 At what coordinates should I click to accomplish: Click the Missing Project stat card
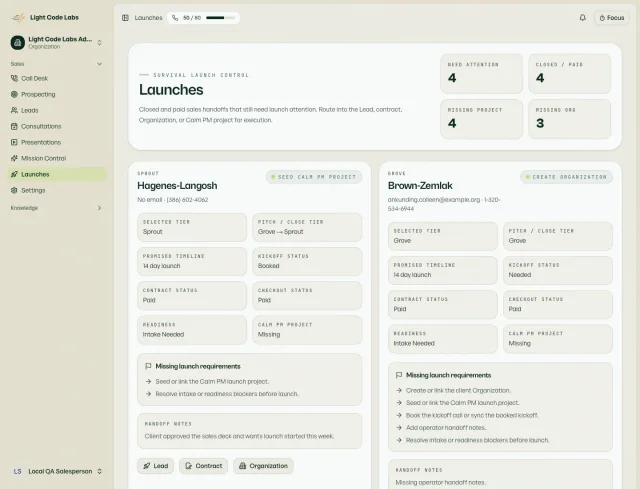(481, 119)
